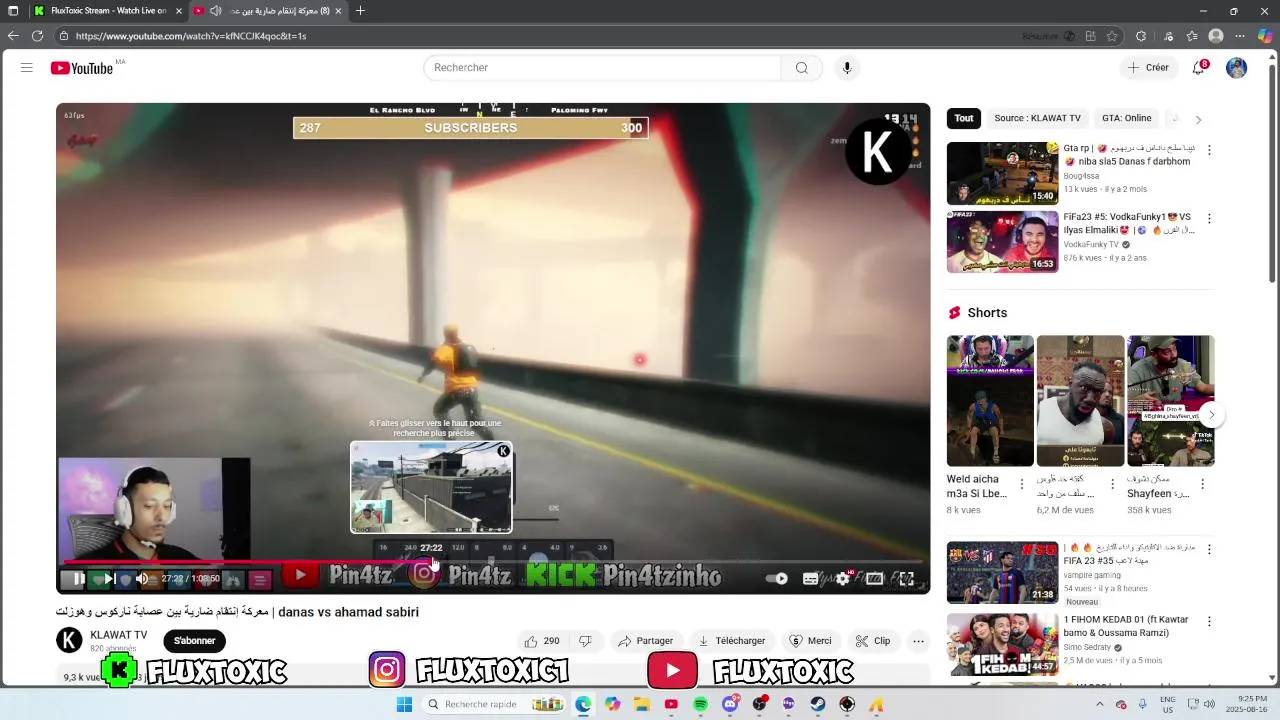Toggle the autoplay switch in the player
Screen dimensions: 1280x720
point(777,578)
